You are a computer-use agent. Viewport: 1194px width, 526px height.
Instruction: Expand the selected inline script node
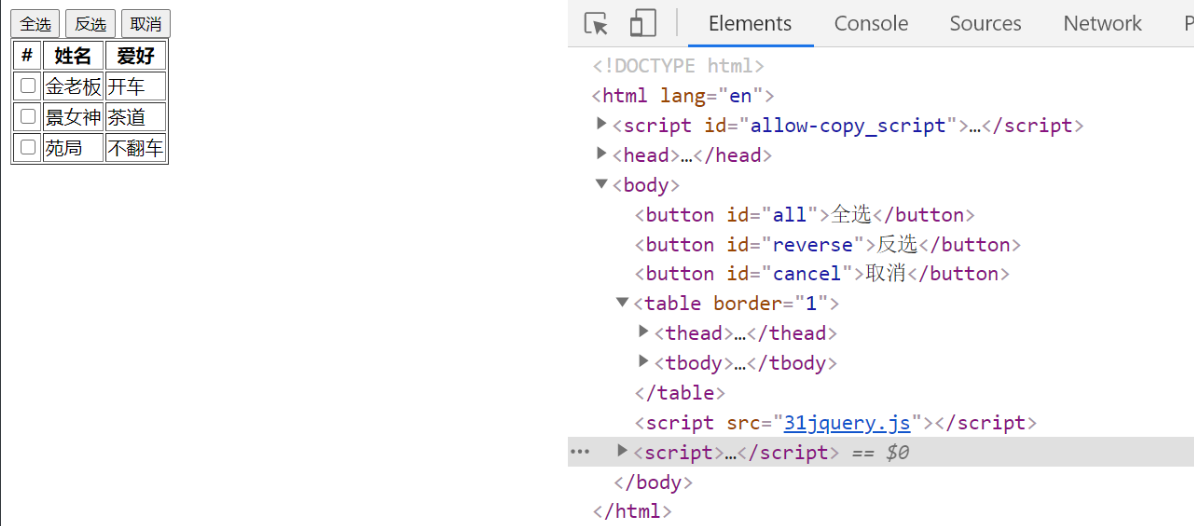pos(622,451)
